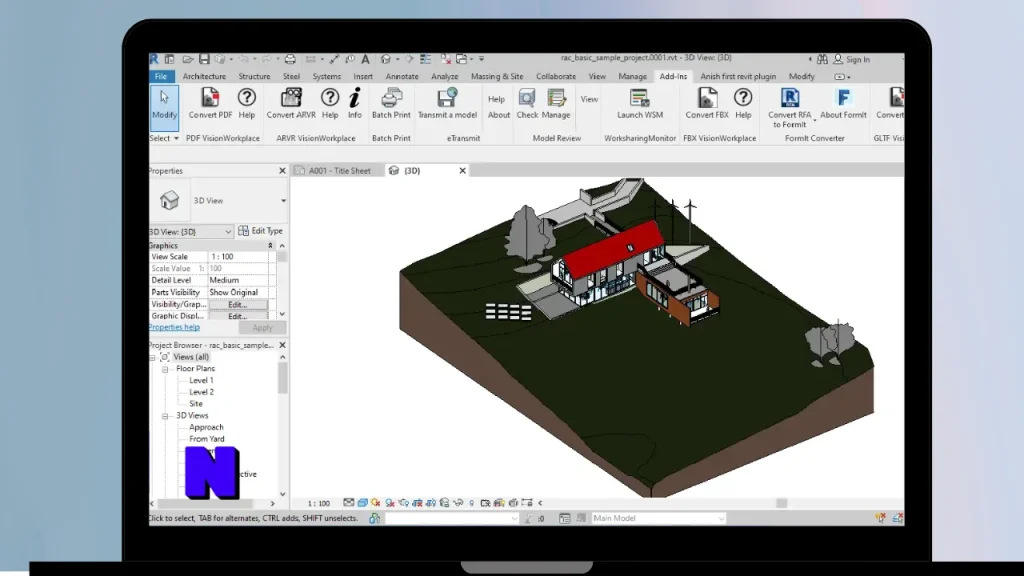
Task: Click the Convert PDF icon
Action: coord(210,99)
